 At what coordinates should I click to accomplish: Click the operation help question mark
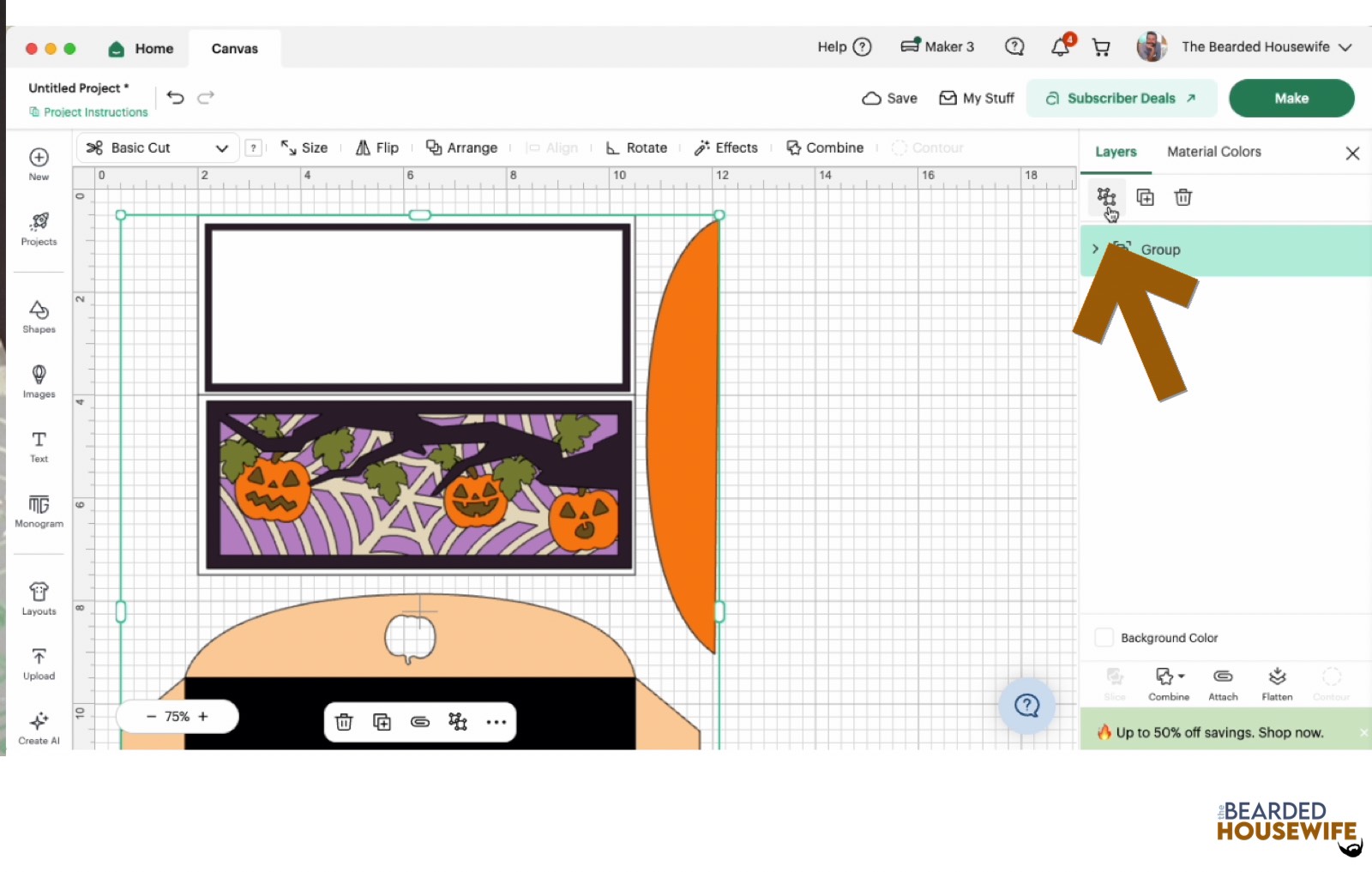coord(253,147)
